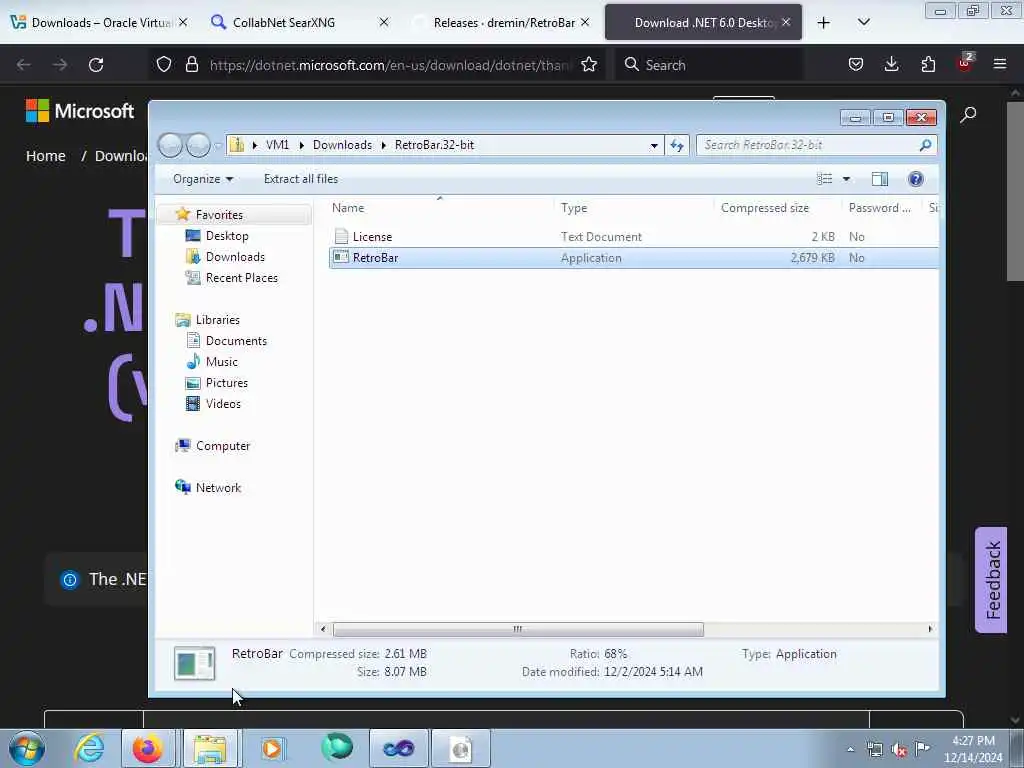This screenshot has height=768, width=1024.
Task: Sort by the Name column header
Action: [x=347, y=208]
